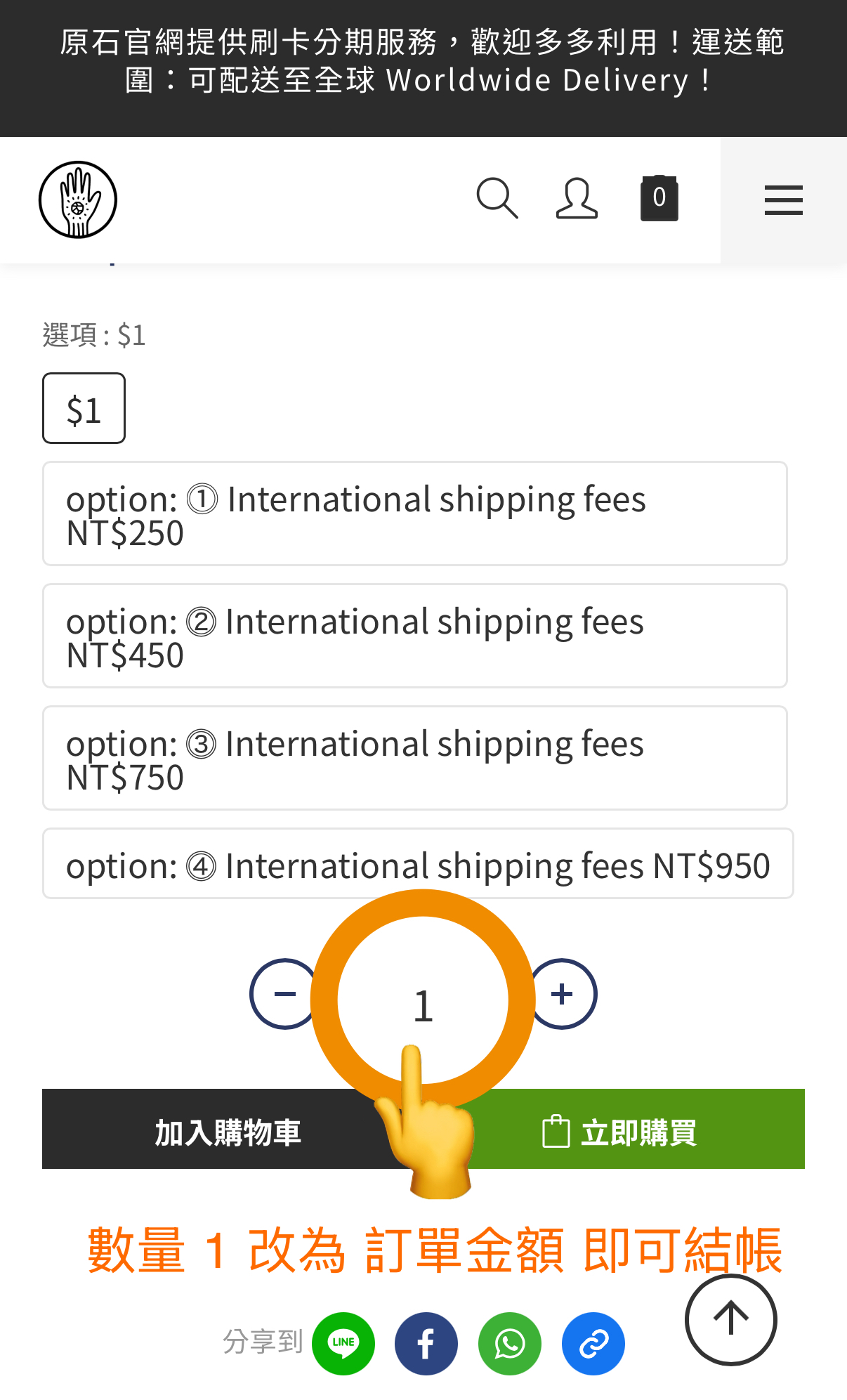Decrease quantity with the minus button
Screen dimensions: 847x1400
283,994
